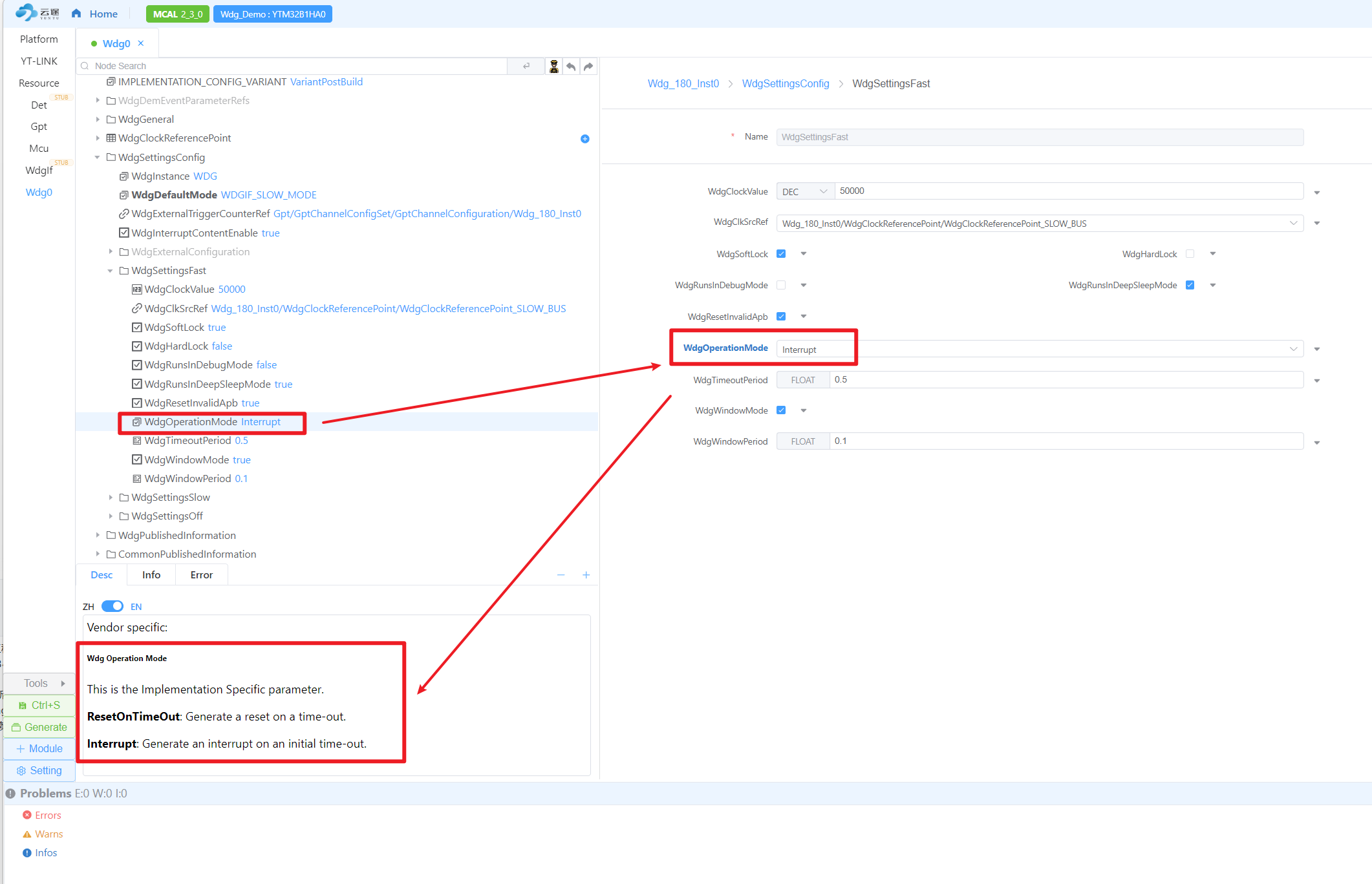Uncheck the WdgSoftLock checkbox
The width and height of the screenshot is (1372, 884).
781,254
